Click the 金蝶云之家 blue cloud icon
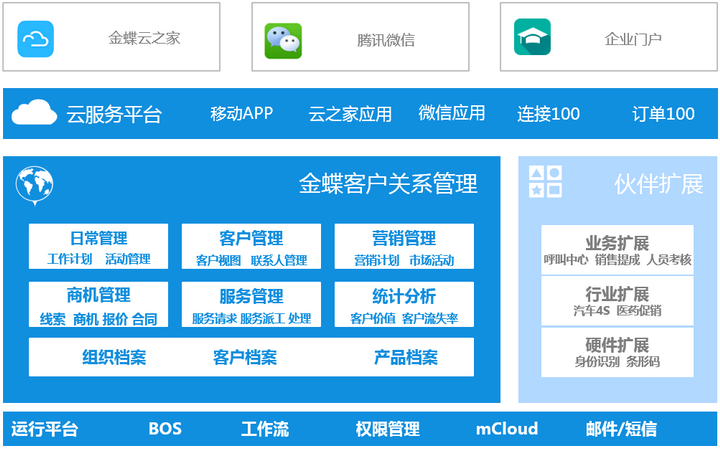The image size is (720, 449). tap(35, 39)
